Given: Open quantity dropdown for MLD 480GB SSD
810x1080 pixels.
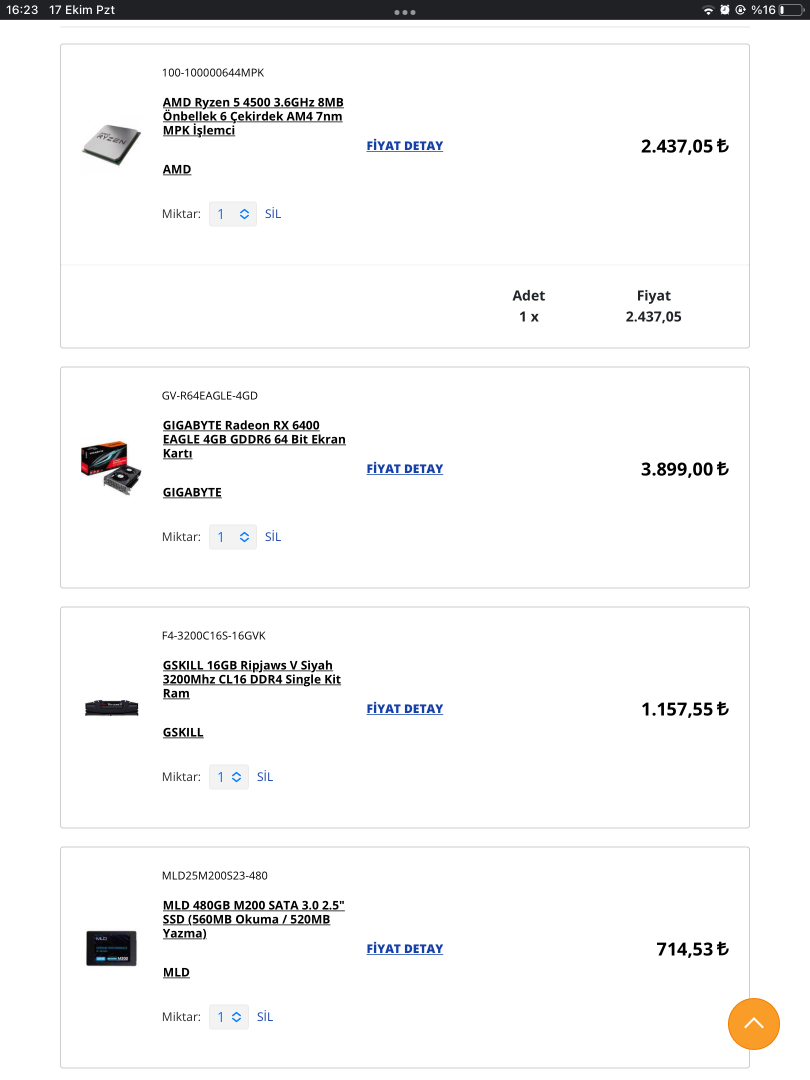Looking at the screenshot, I should click(228, 1017).
